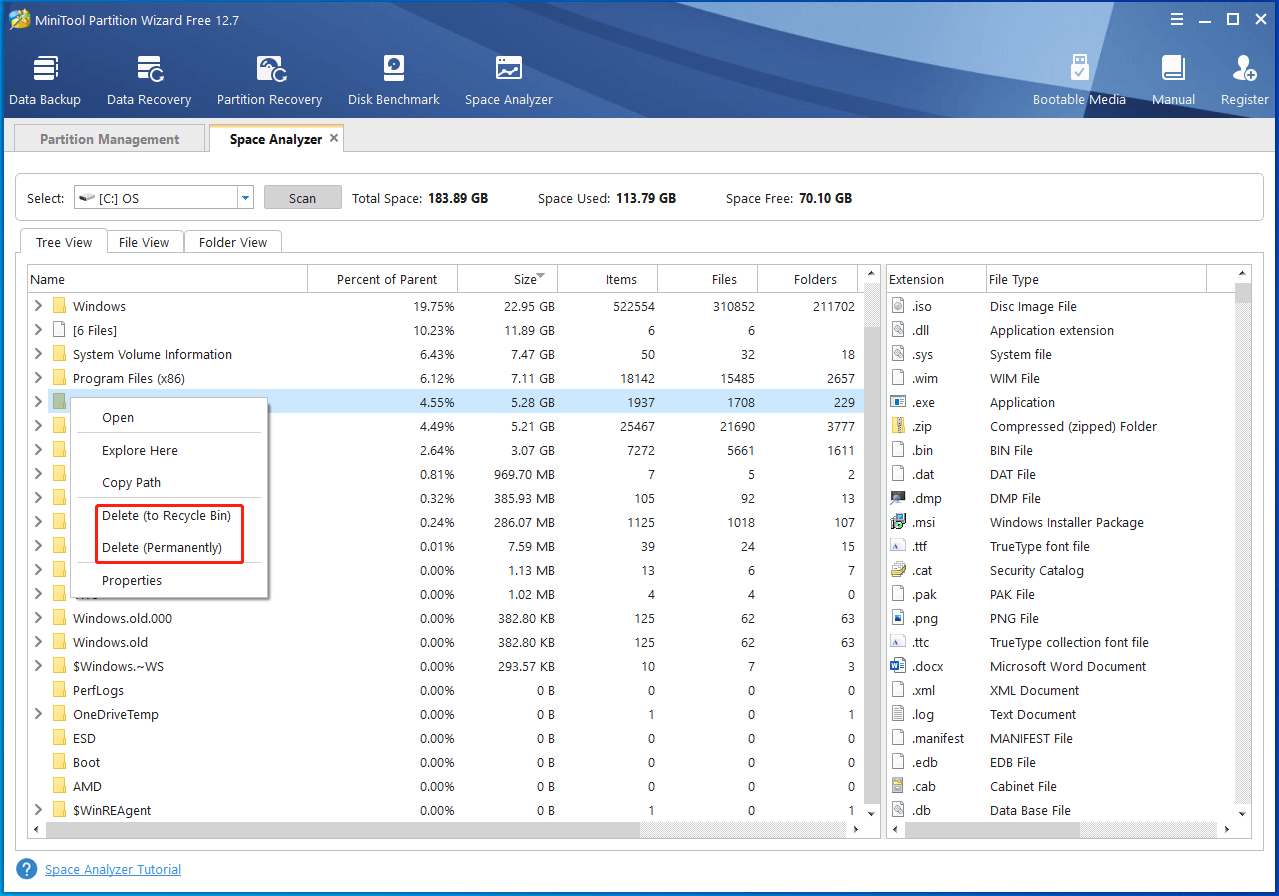Open the hamburger menu in title bar
Image resolution: width=1279 pixels, height=896 pixels.
1176,19
